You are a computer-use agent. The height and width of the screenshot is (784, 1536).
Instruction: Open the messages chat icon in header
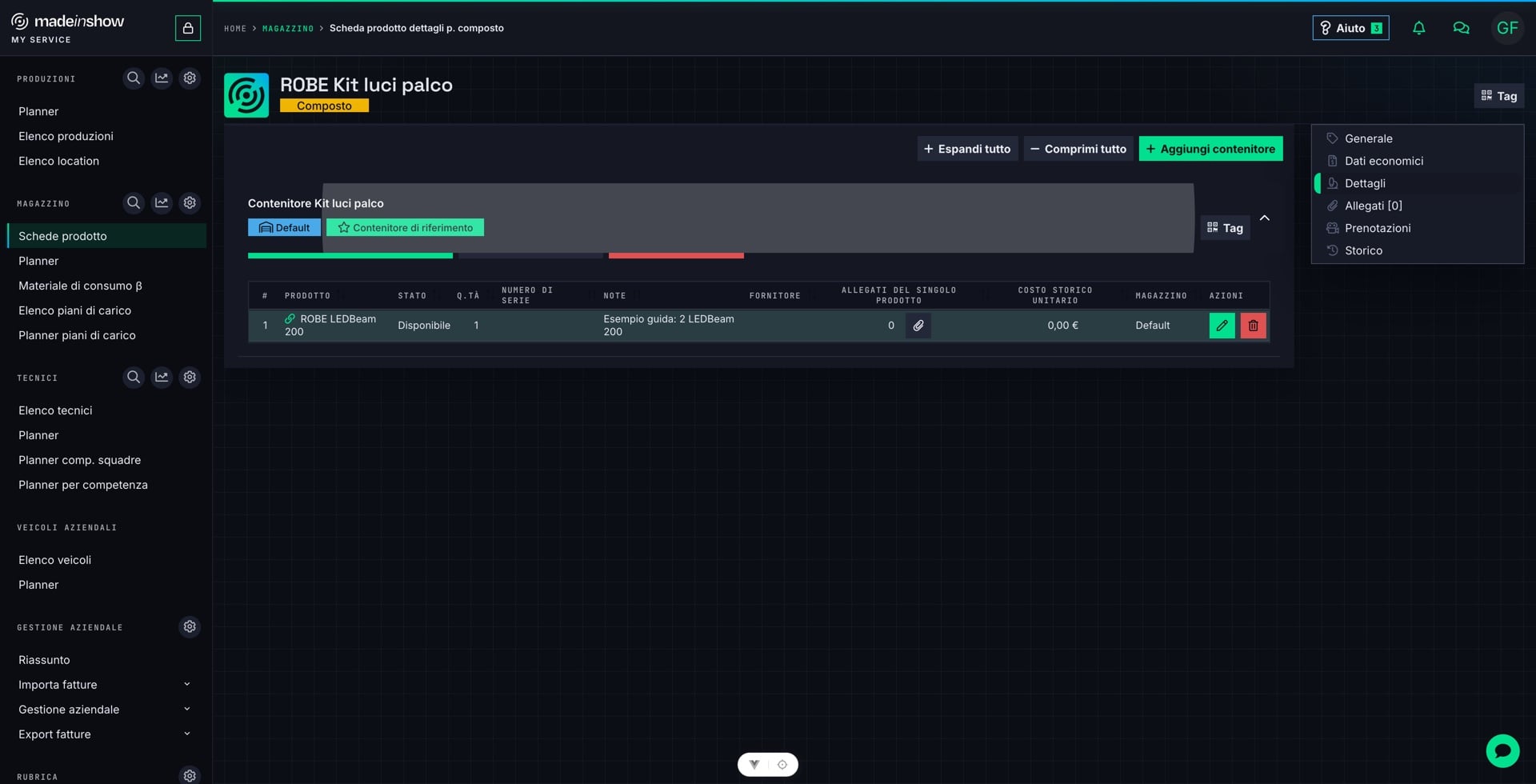[1461, 28]
